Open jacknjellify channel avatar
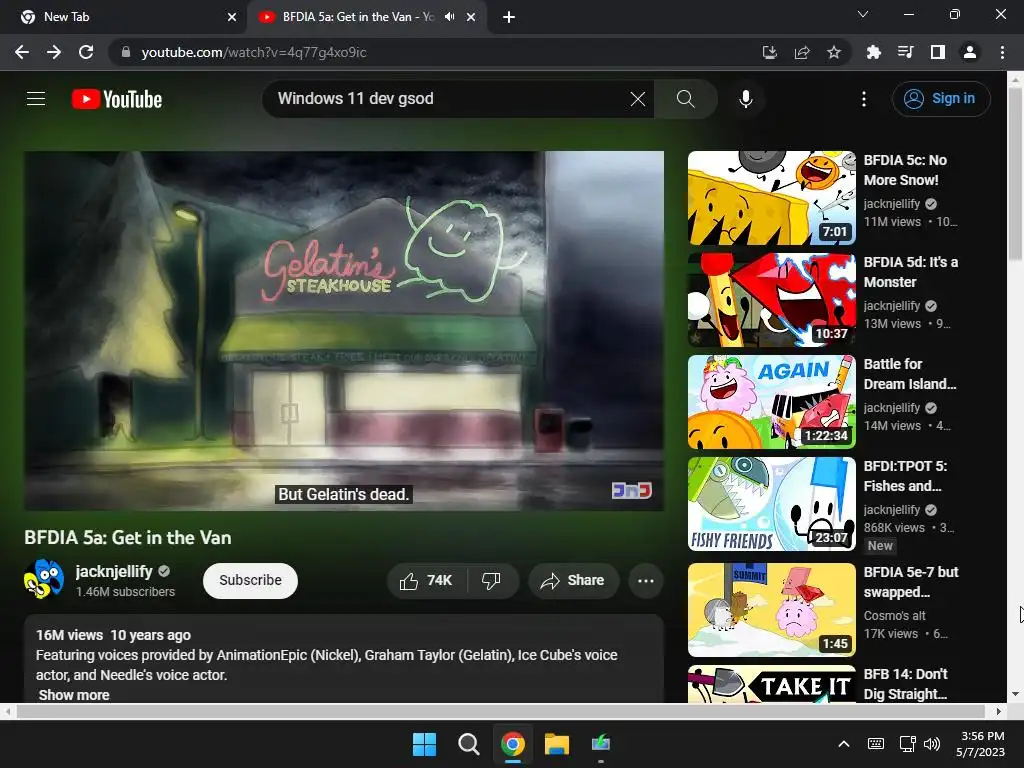This screenshot has width=1024, height=768. tap(44, 579)
